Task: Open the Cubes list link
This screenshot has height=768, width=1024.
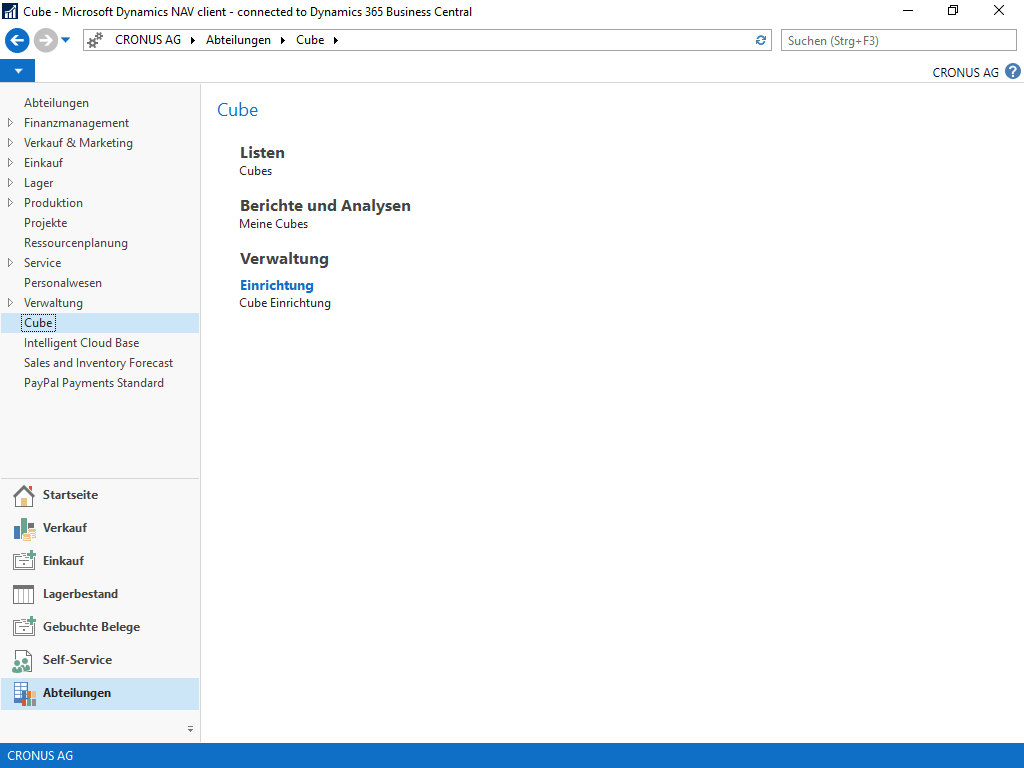Action: click(255, 170)
